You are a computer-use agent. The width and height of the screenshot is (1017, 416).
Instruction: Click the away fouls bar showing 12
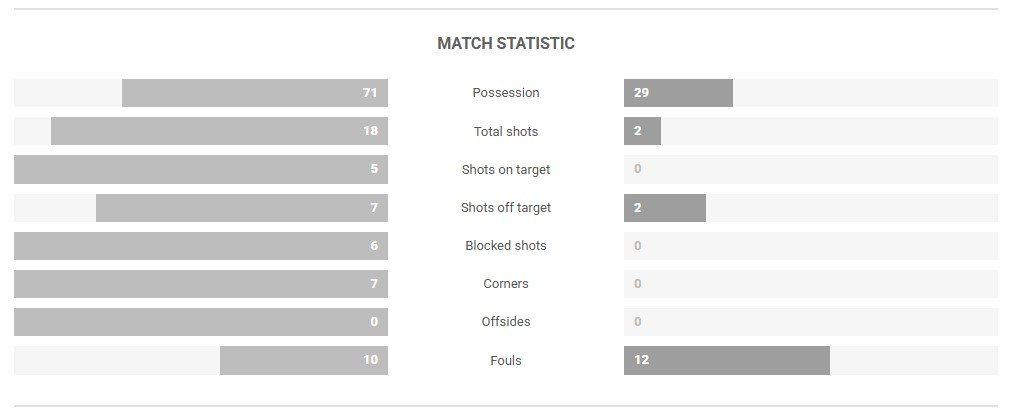pos(726,360)
